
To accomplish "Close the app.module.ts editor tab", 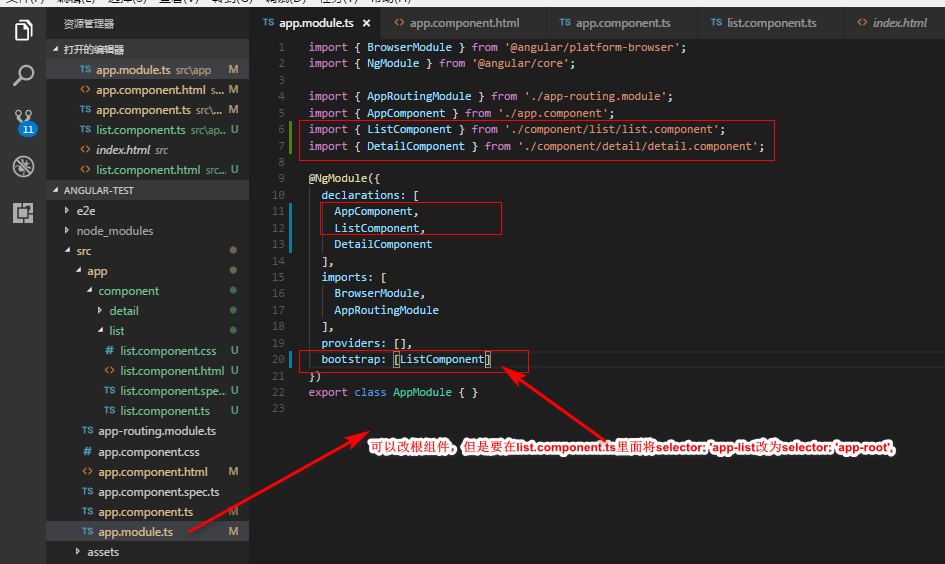I will (x=366, y=24).
